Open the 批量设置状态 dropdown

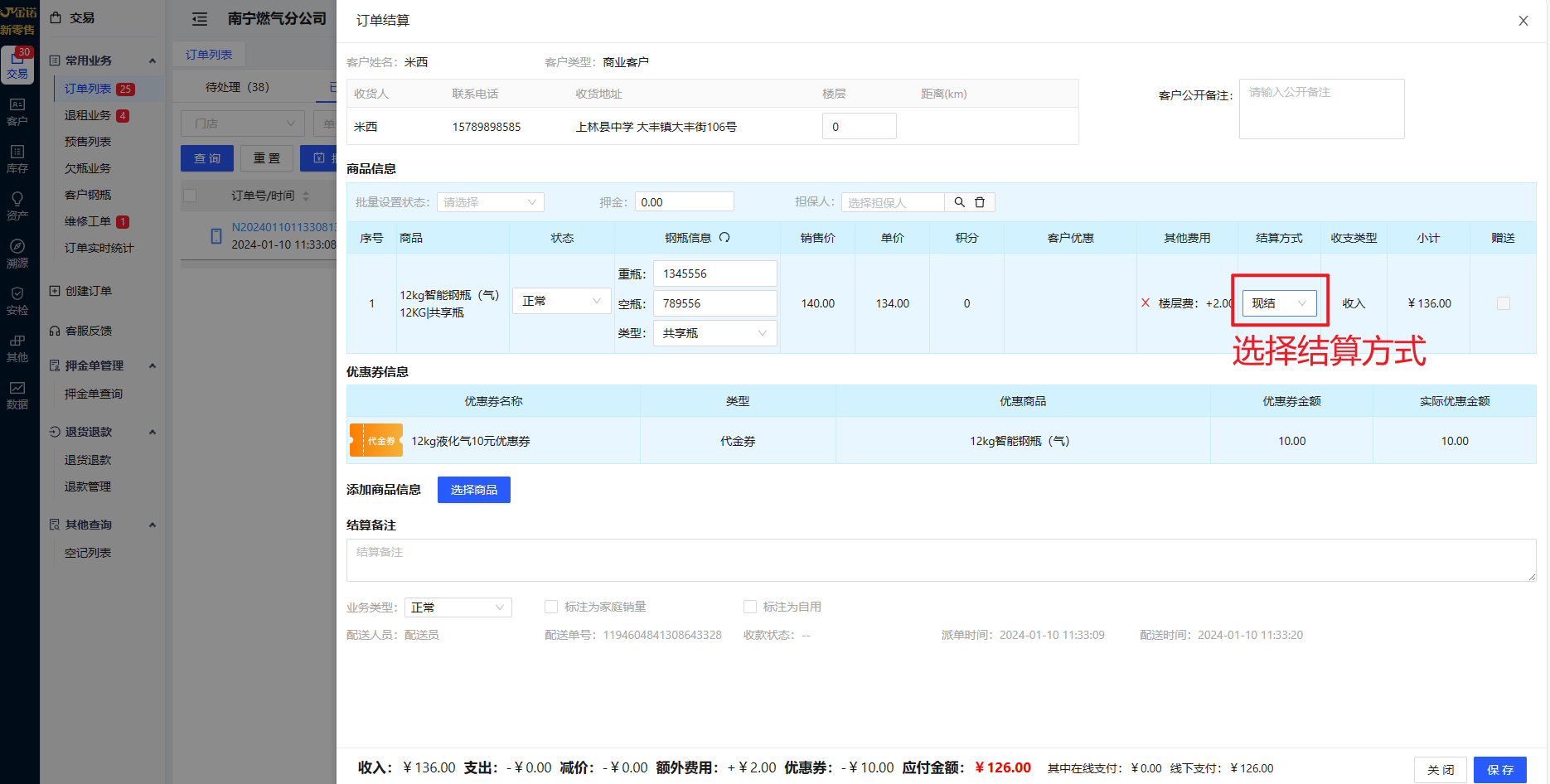[491, 202]
